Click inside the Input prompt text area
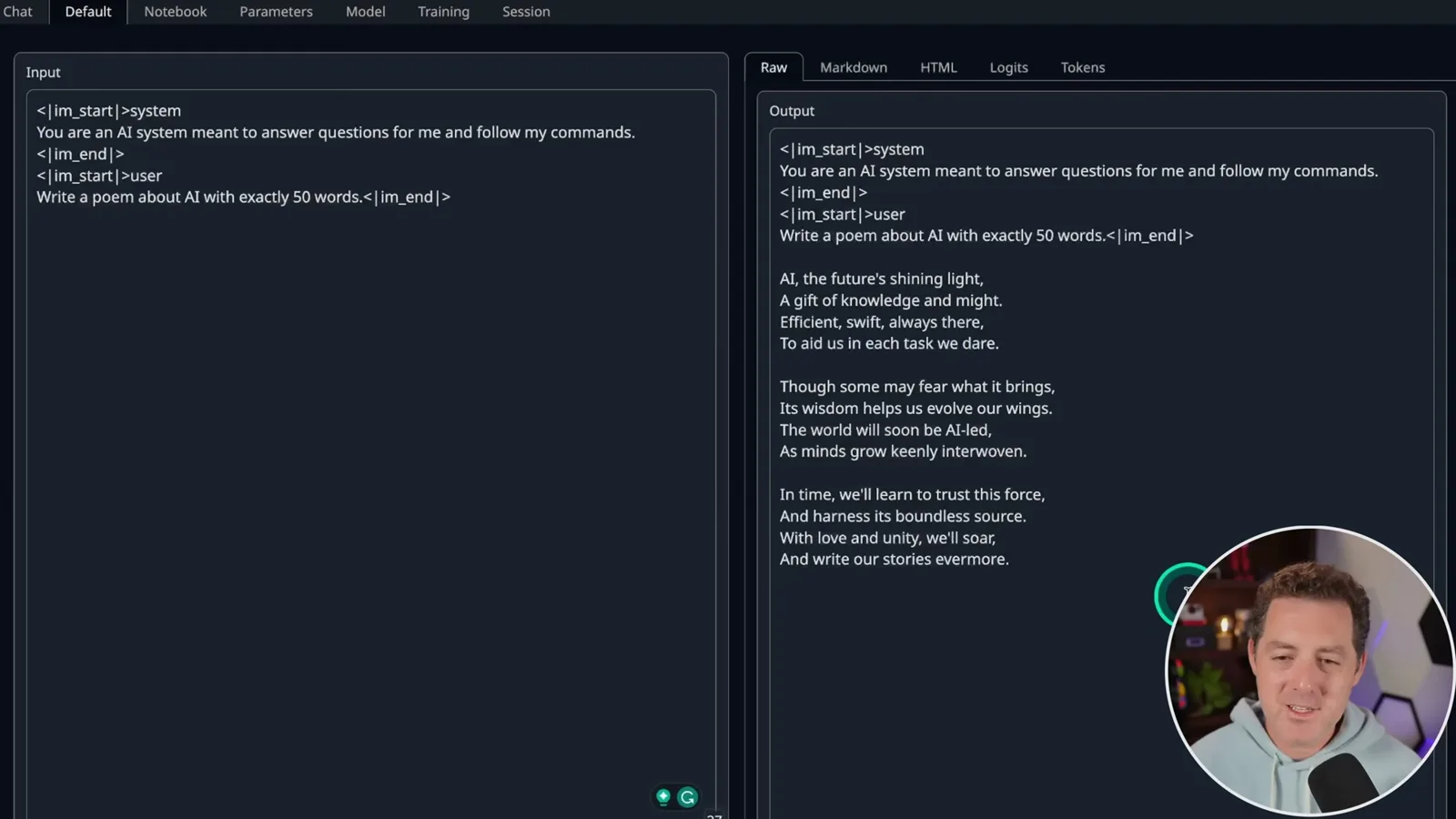This screenshot has height=819, width=1456. coord(371,455)
